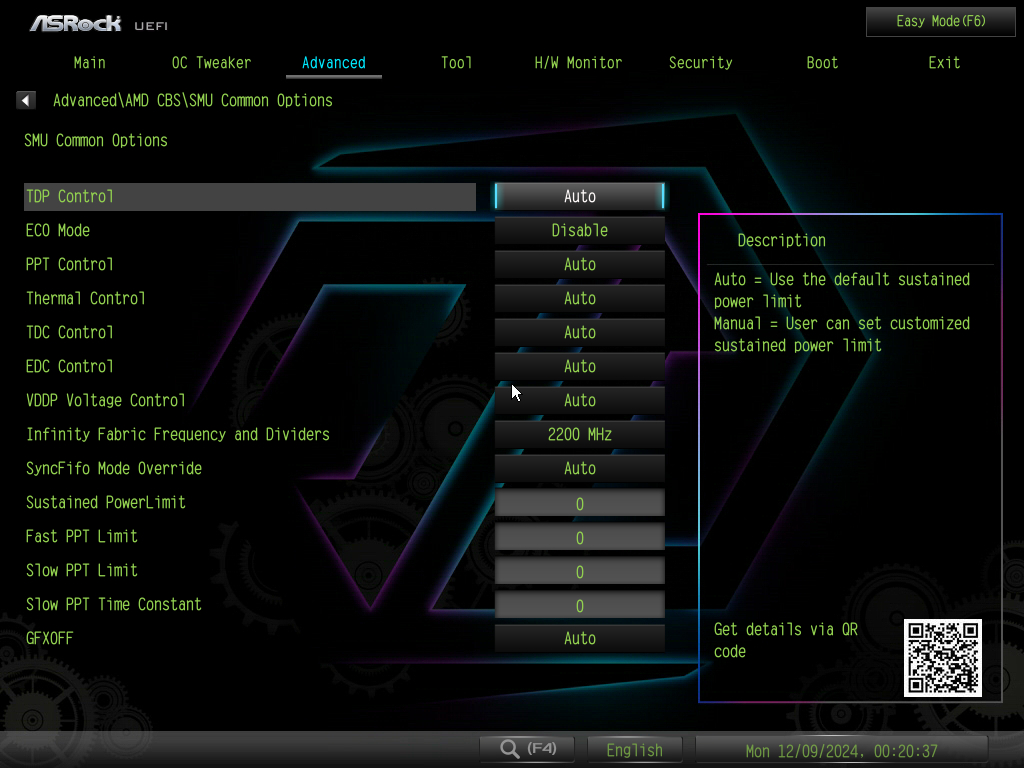
Task: Open the H/W Monitor tab
Action: [578, 63]
